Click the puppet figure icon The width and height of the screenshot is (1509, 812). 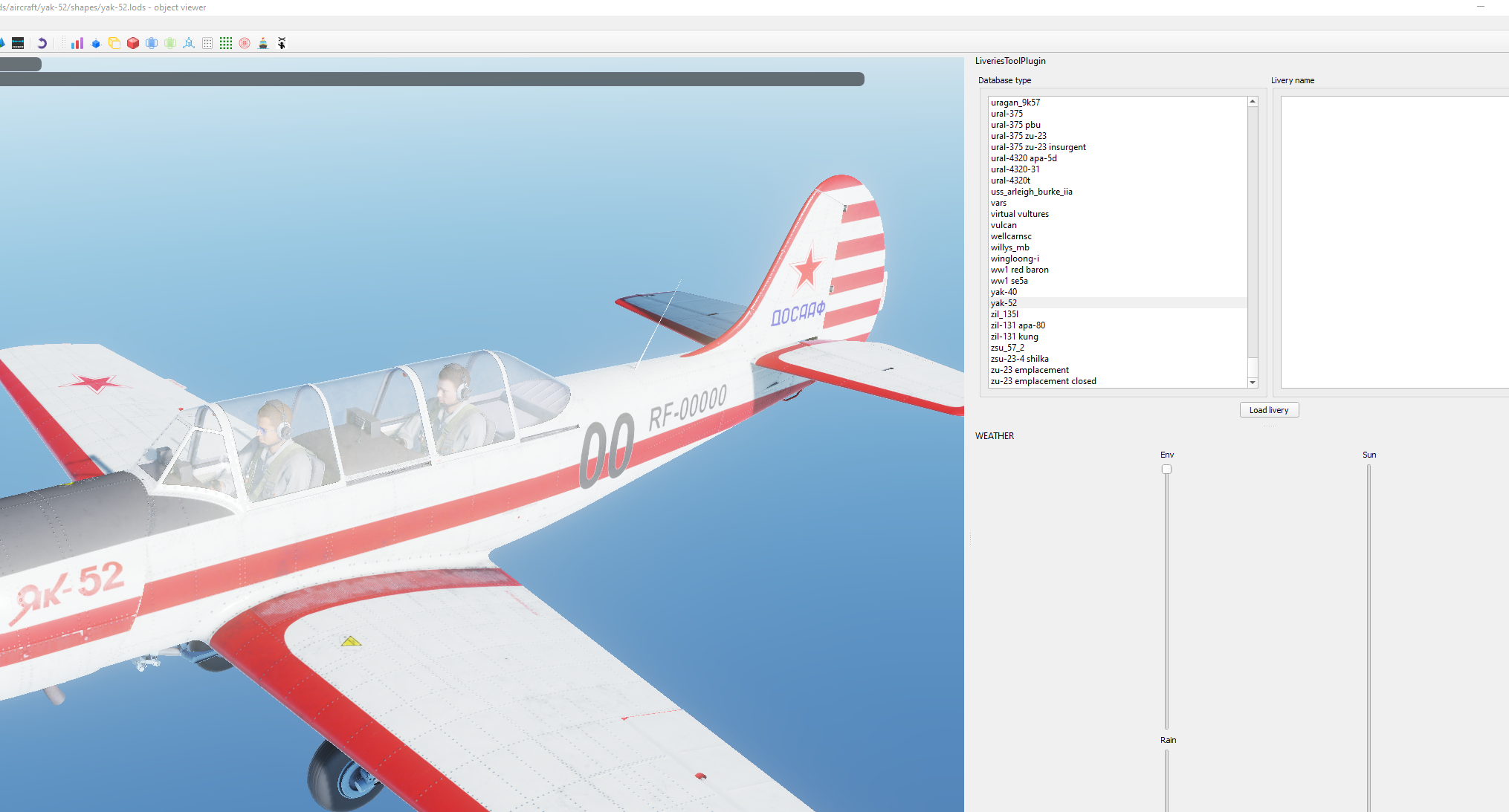282,43
